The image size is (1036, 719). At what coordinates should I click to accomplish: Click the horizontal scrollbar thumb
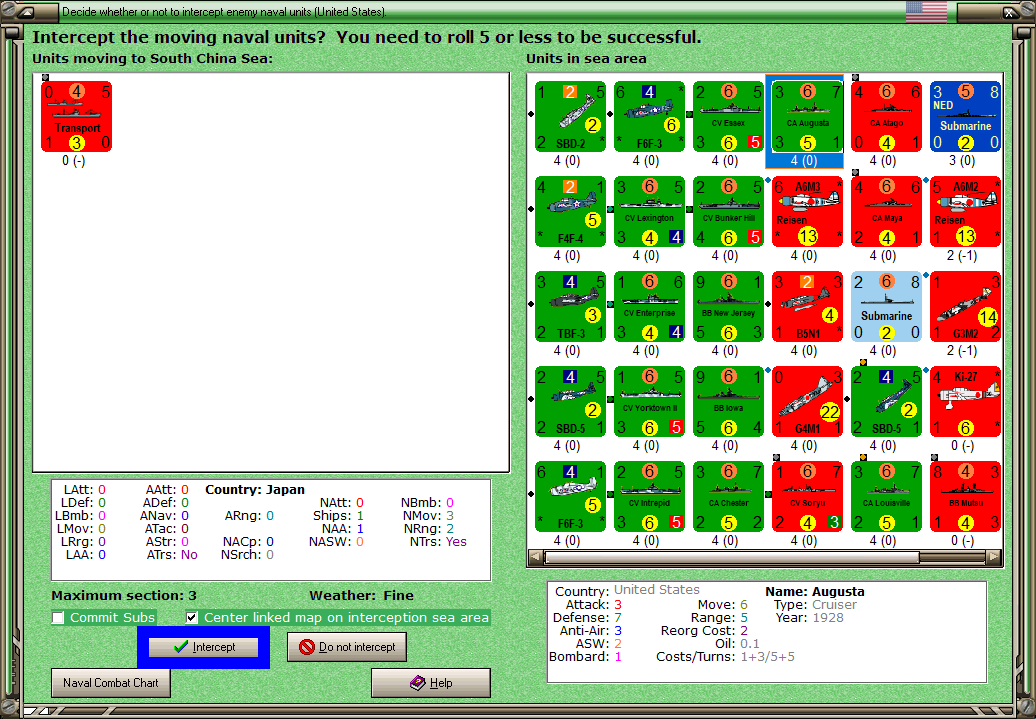click(x=732, y=558)
